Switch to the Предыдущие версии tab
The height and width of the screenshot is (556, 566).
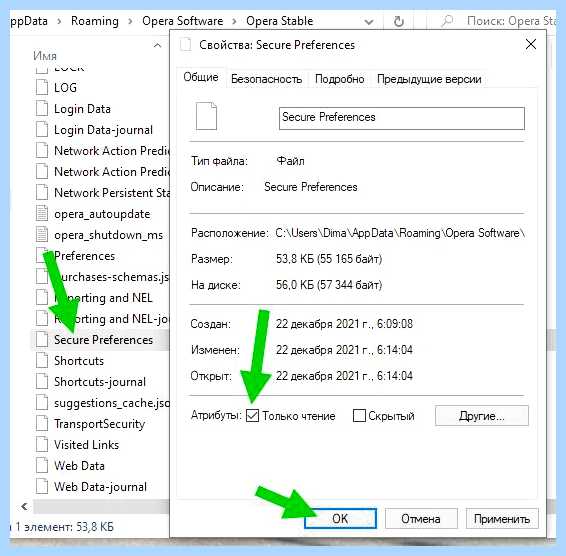pos(429,79)
